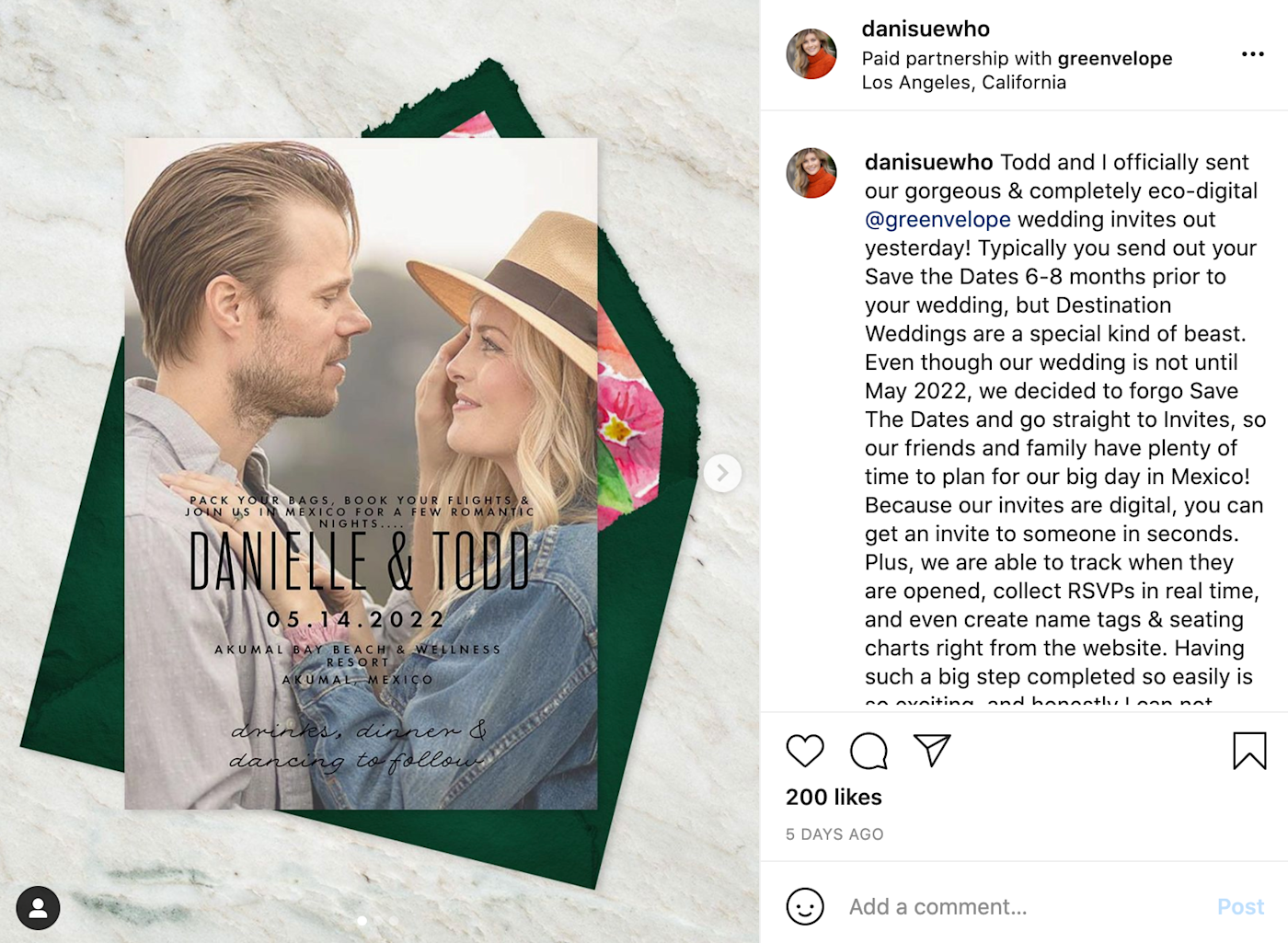
Task: Select the first carousel indicator dot
Action: pyautogui.click(x=362, y=921)
